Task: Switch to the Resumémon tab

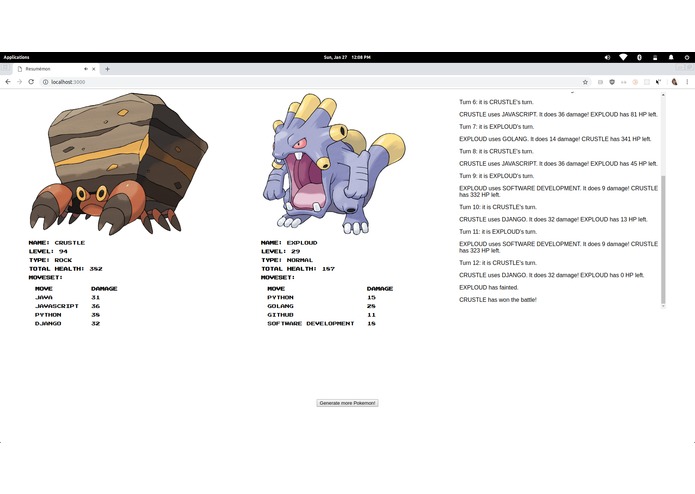Action: (x=51, y=69)
